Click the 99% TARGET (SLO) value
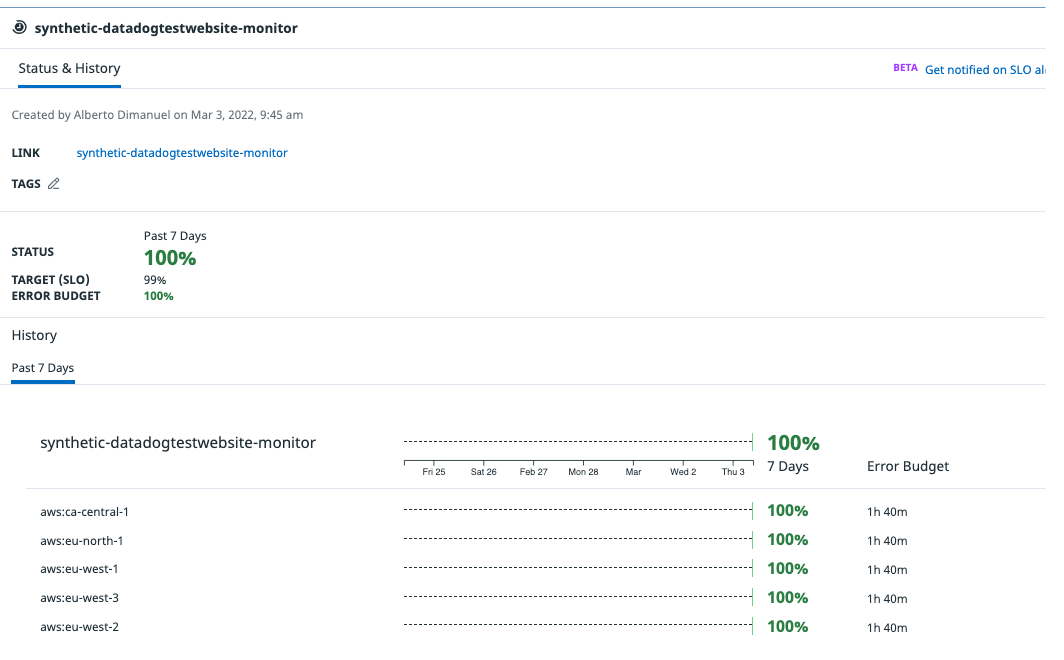Image resolution: width=1064 pixels, height=660 pixels. [154, 280]
